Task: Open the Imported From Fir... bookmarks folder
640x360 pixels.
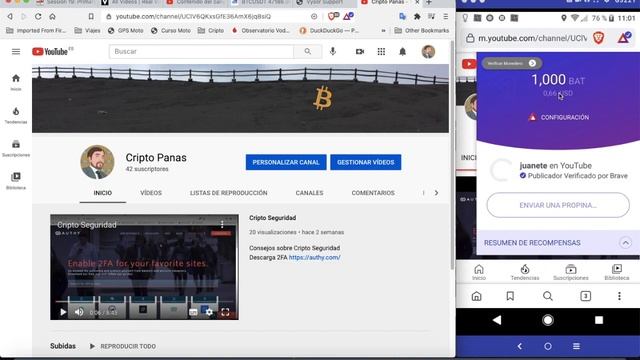Action: (x=36, y=31)
